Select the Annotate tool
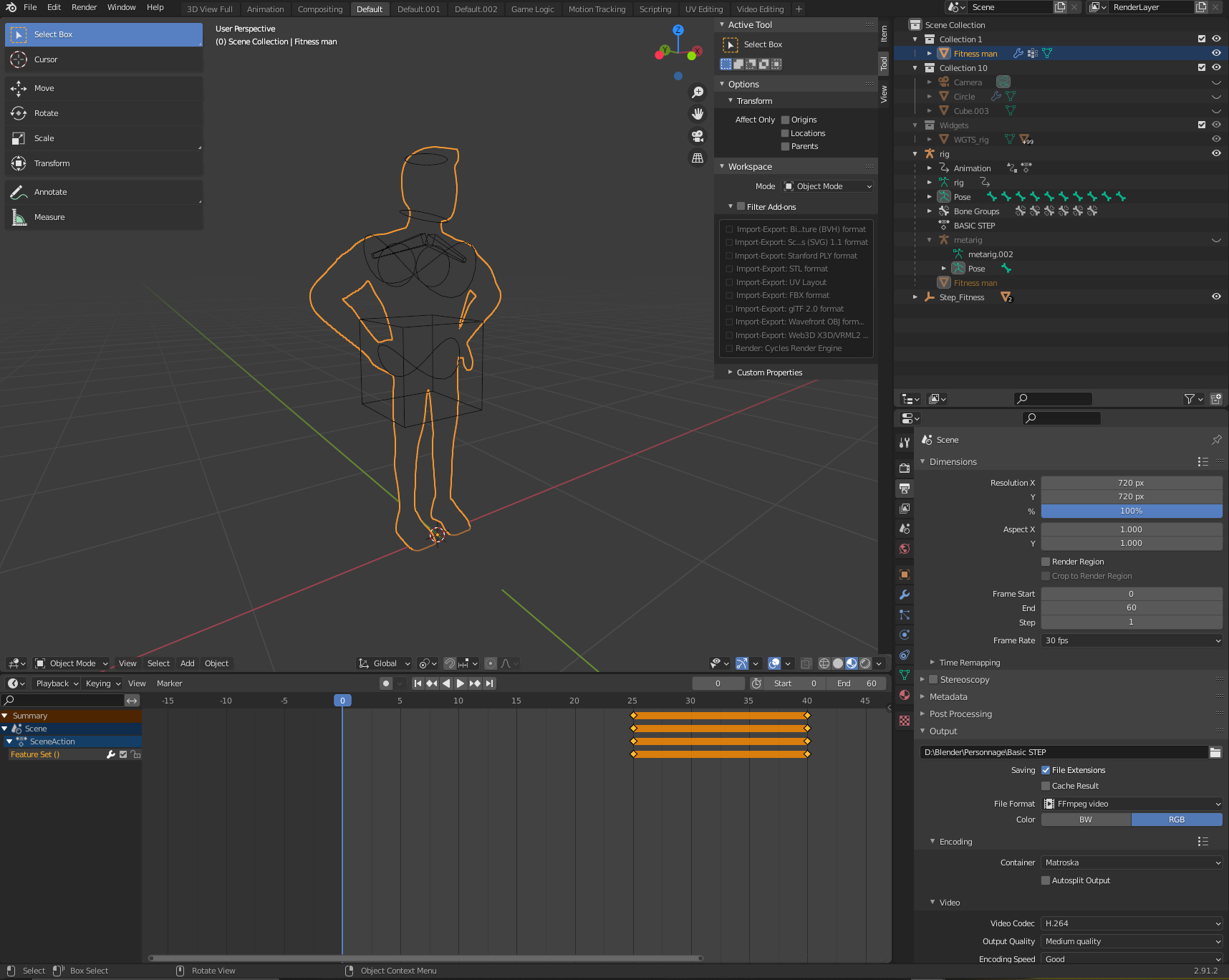 pos(104,192)
